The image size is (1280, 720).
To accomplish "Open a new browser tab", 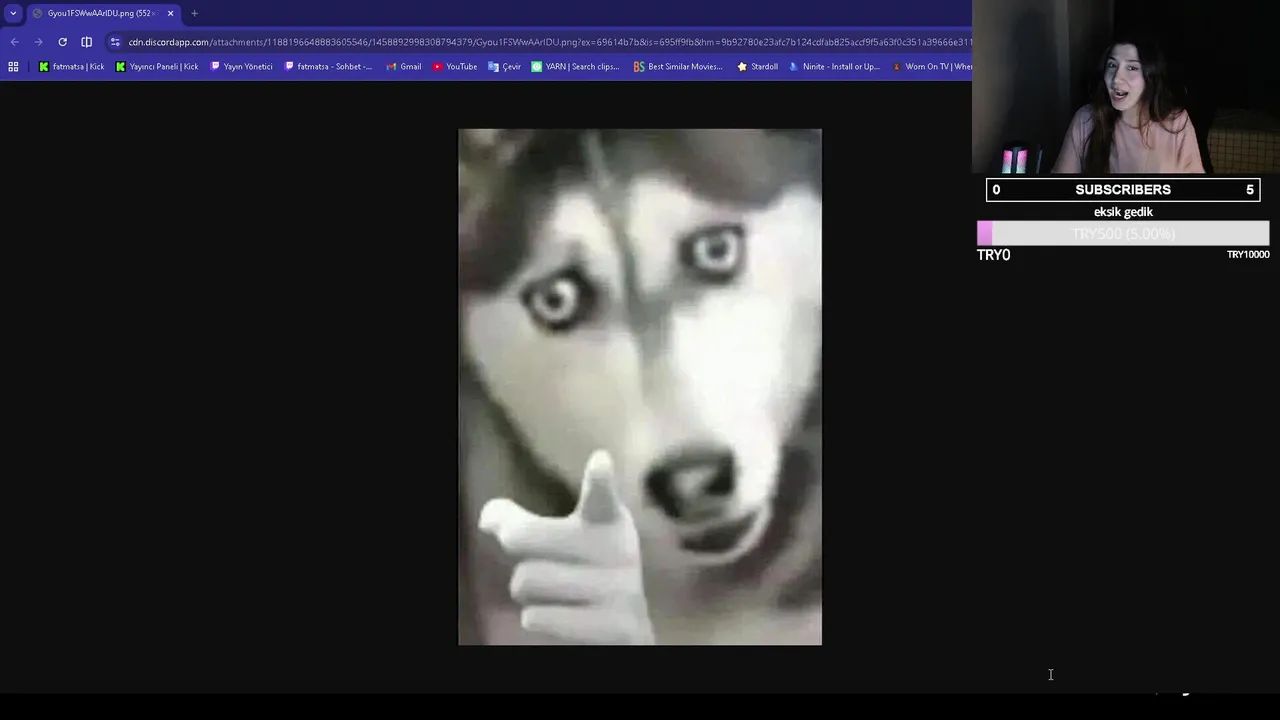I will coord(195,13).
